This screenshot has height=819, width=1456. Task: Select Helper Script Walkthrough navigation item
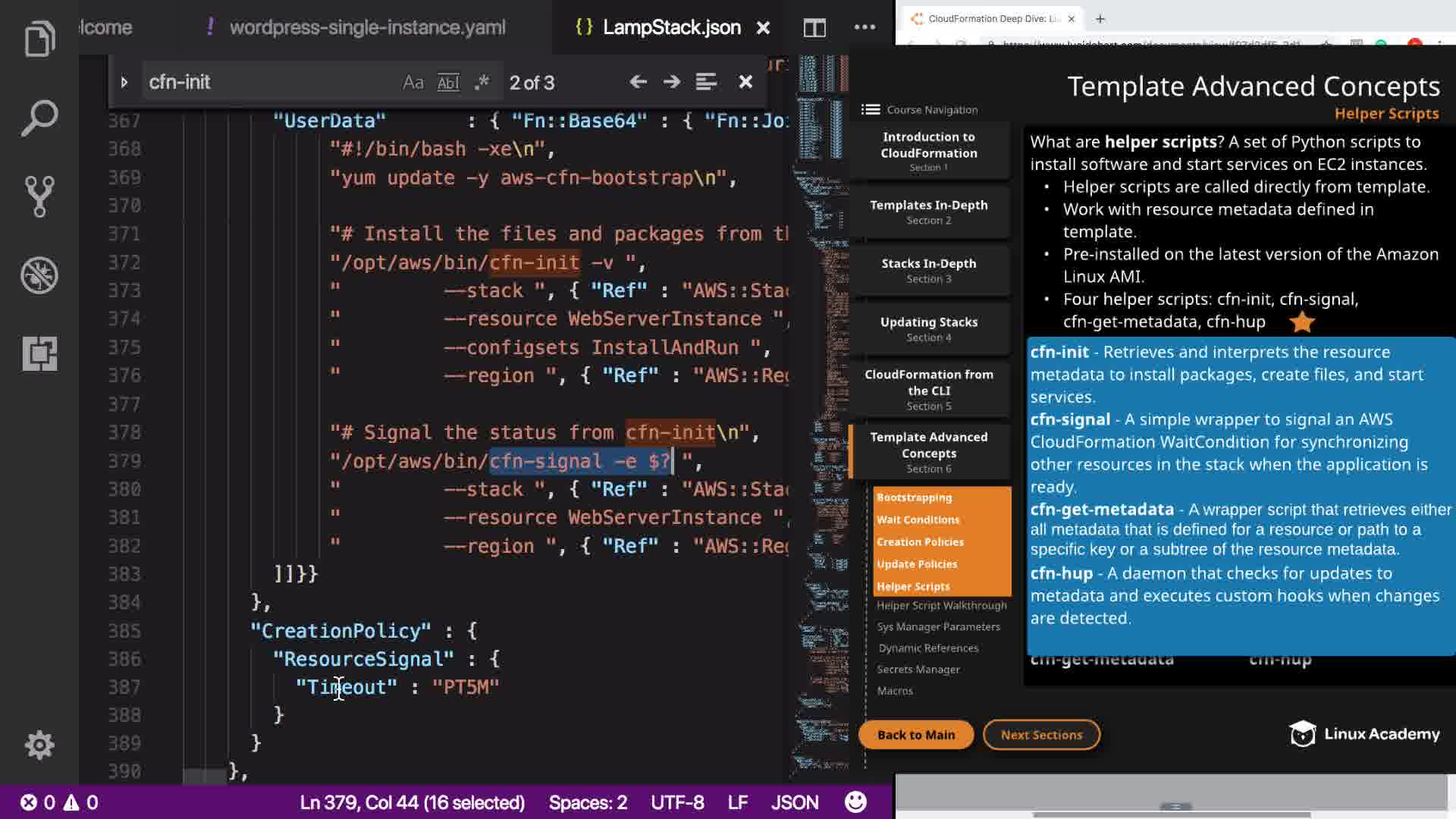941,605
